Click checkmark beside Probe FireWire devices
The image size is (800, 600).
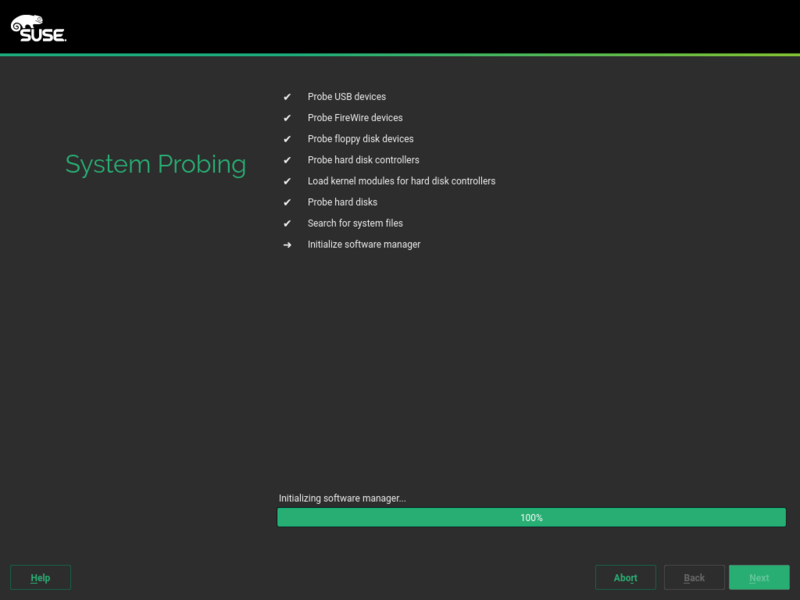(x=287, y=118)
